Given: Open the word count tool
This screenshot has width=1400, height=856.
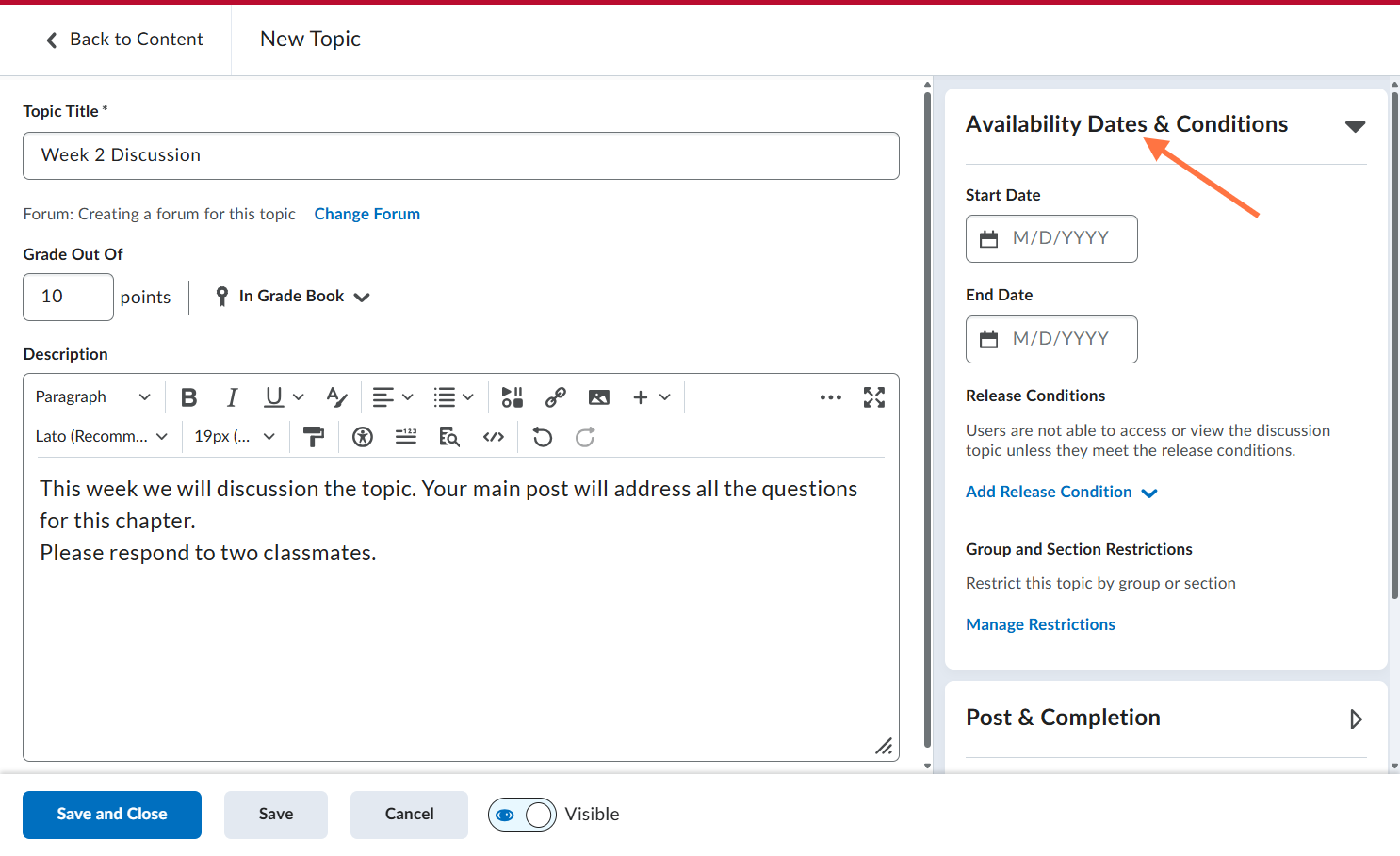Looking at the screenshot, I should 406,437.
